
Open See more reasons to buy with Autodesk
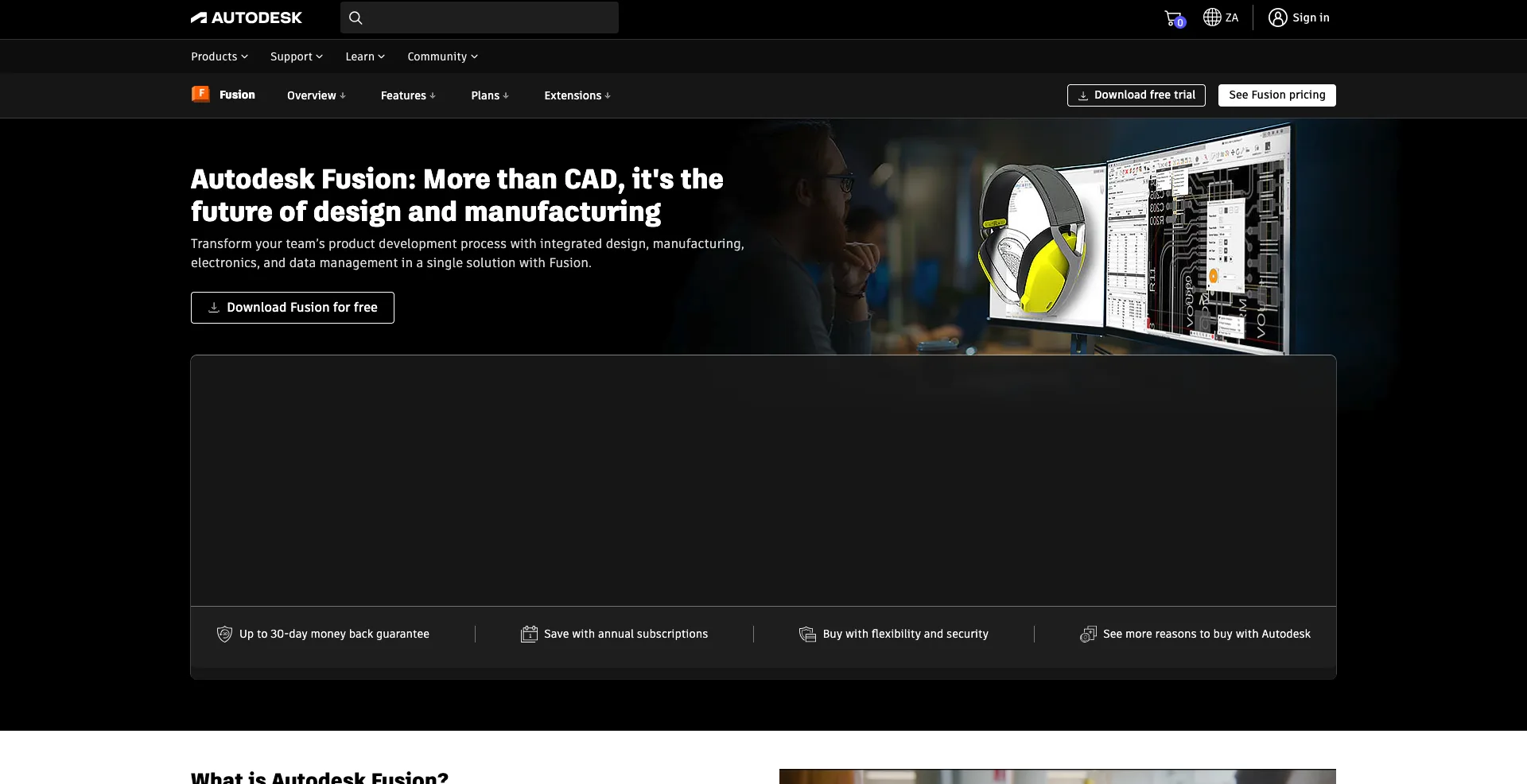point(1206,634)
